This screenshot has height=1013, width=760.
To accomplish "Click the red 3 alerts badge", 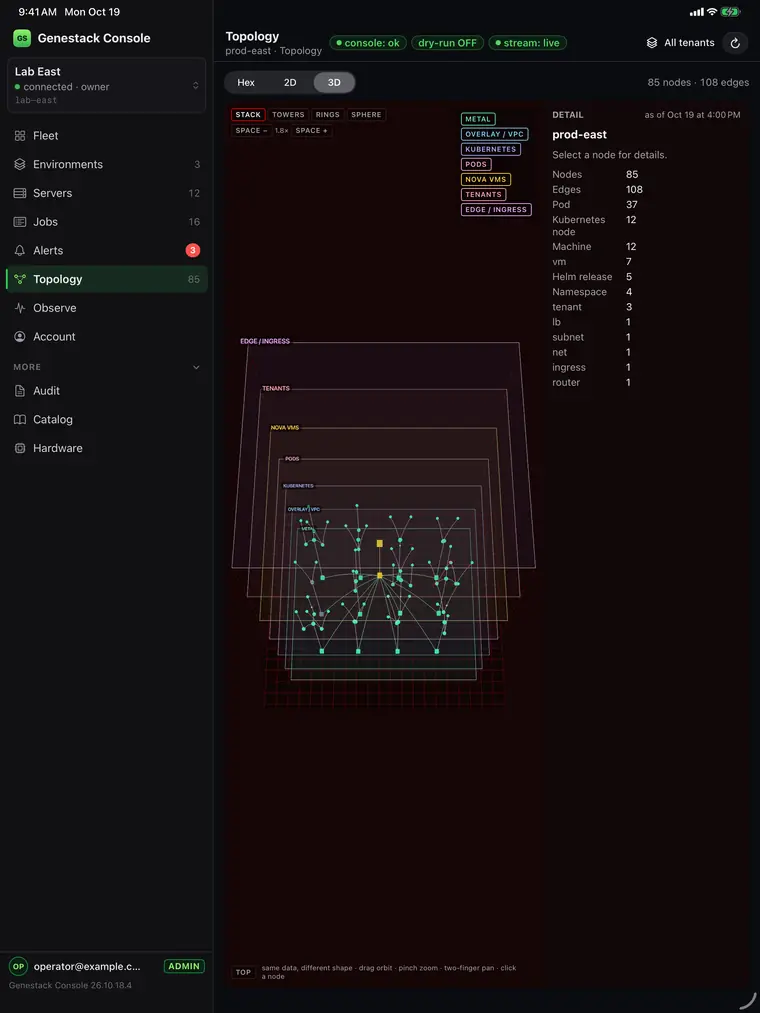I will point(193,251).
